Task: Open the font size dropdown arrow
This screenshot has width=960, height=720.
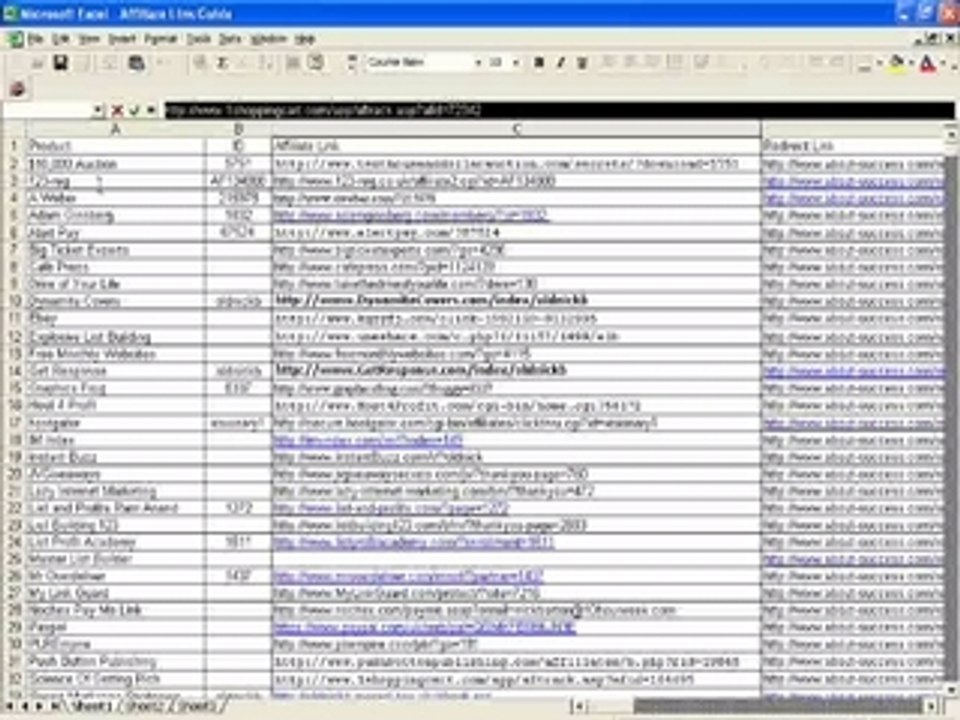Action: pos(516,62)
